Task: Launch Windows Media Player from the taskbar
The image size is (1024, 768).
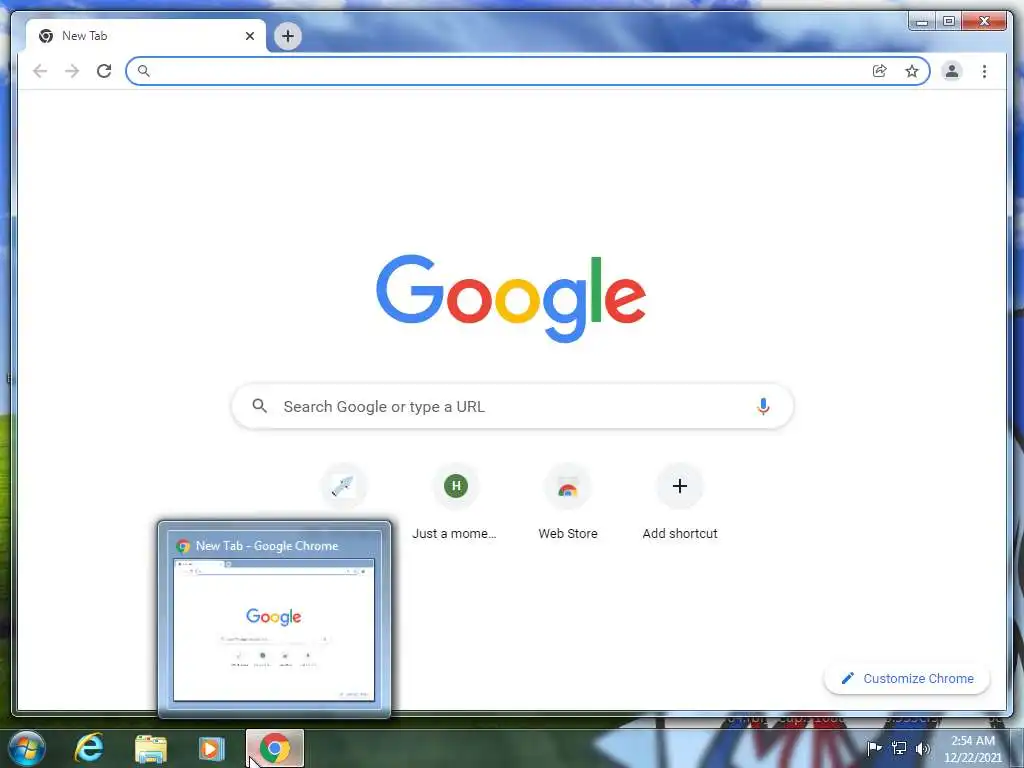Action: (x=212, y=748)
